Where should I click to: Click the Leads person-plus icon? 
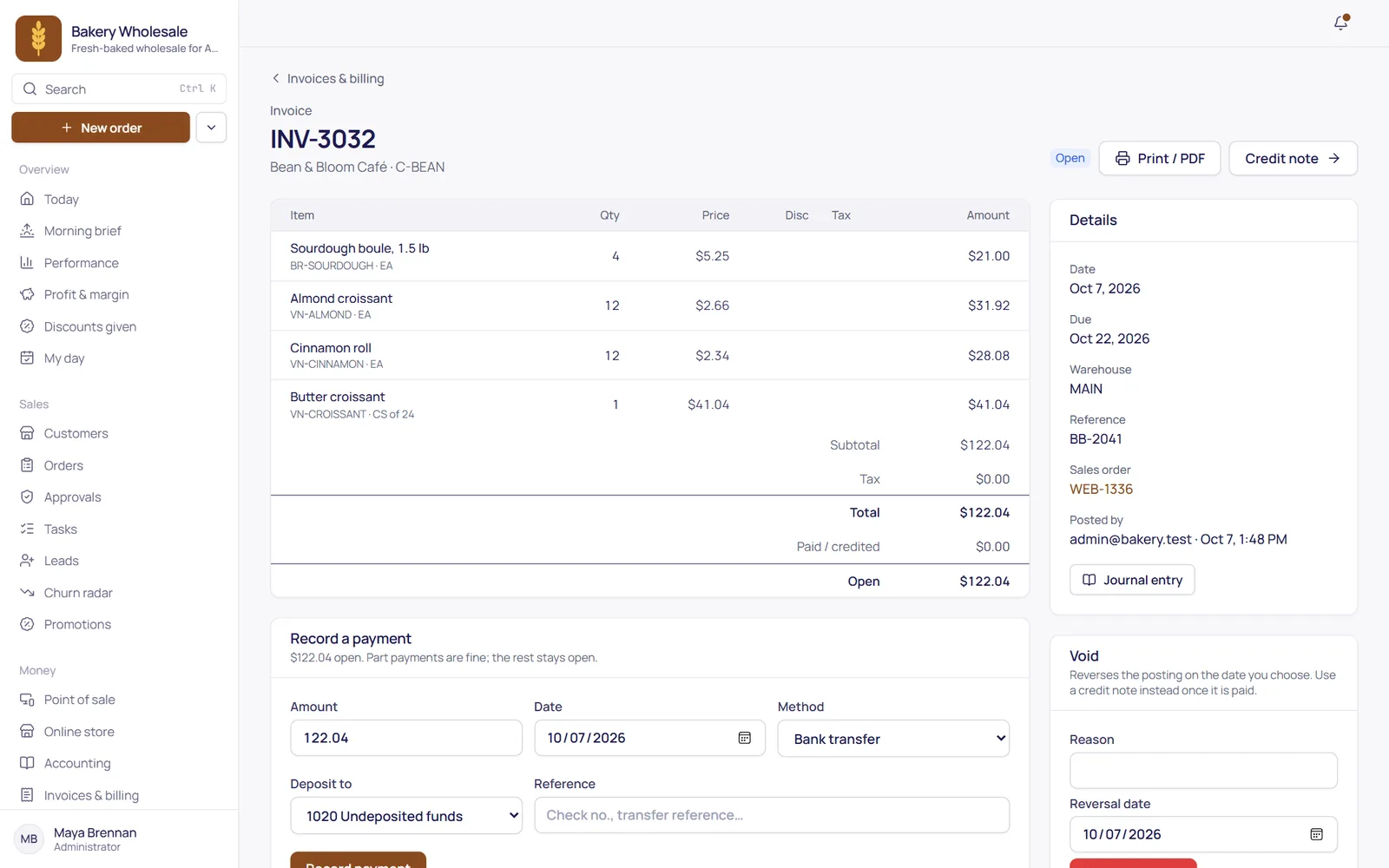(27, 561)
